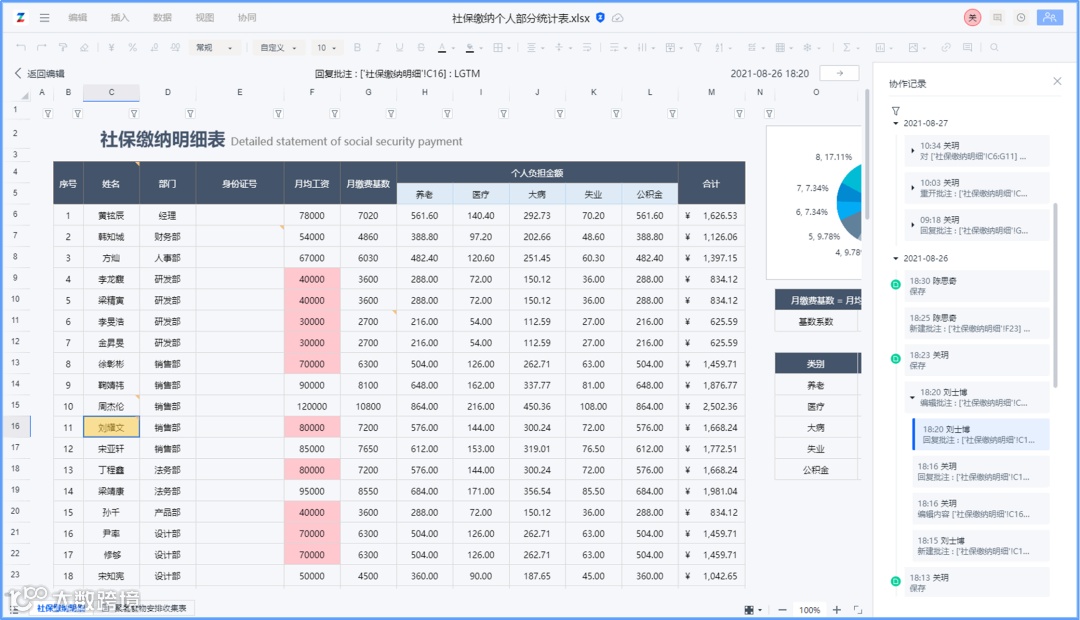Screen dimensions: 1080x620
Task: Click the underline U icon
Action: [399, 48]
